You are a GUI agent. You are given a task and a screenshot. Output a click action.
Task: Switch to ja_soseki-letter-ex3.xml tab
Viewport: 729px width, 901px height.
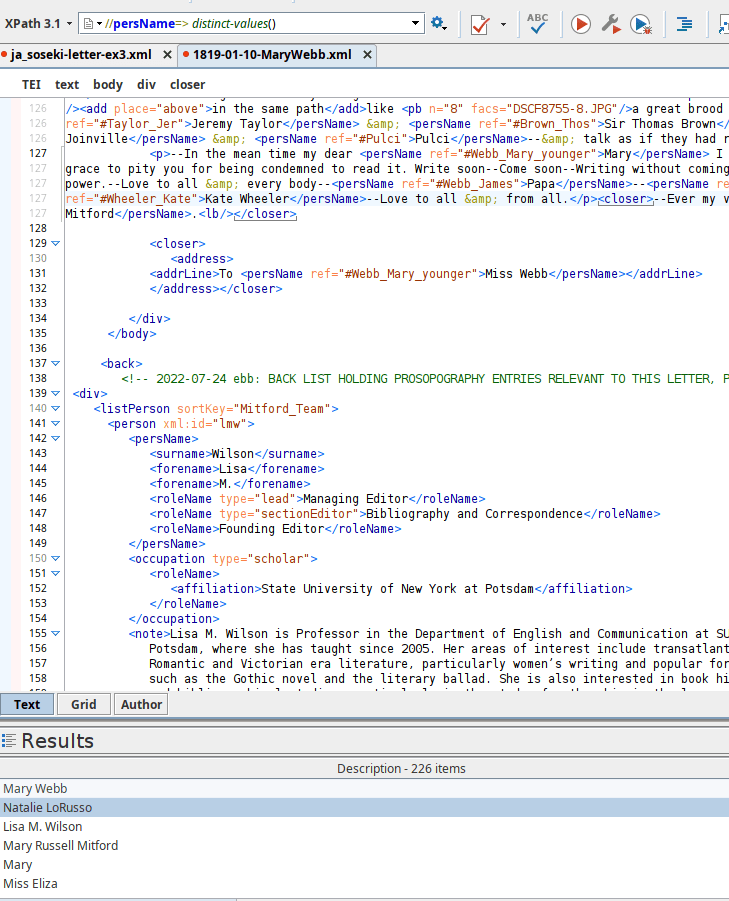coord(81,55)
